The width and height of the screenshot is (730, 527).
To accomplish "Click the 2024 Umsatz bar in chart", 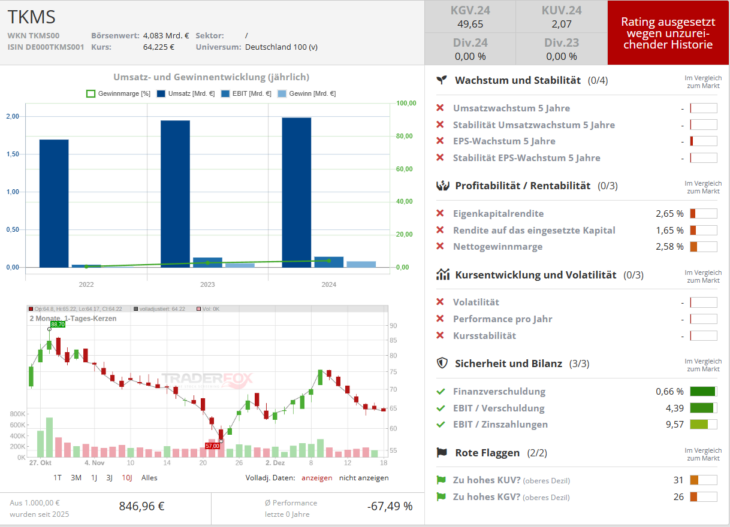I will (x=296, y=192).
